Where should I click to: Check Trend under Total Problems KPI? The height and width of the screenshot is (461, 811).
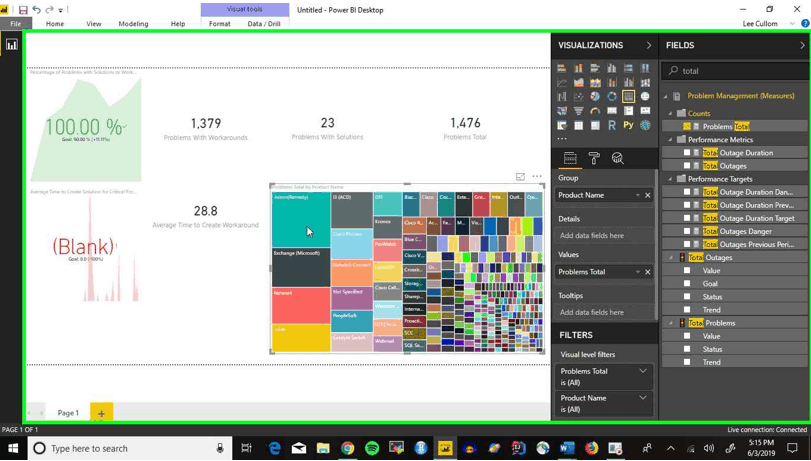687,362
